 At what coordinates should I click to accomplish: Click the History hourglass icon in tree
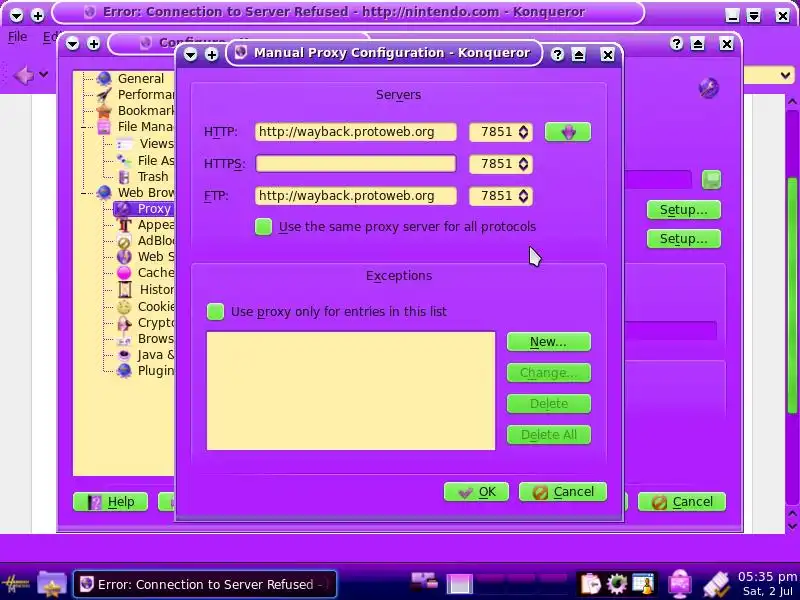tap(125, 289)
